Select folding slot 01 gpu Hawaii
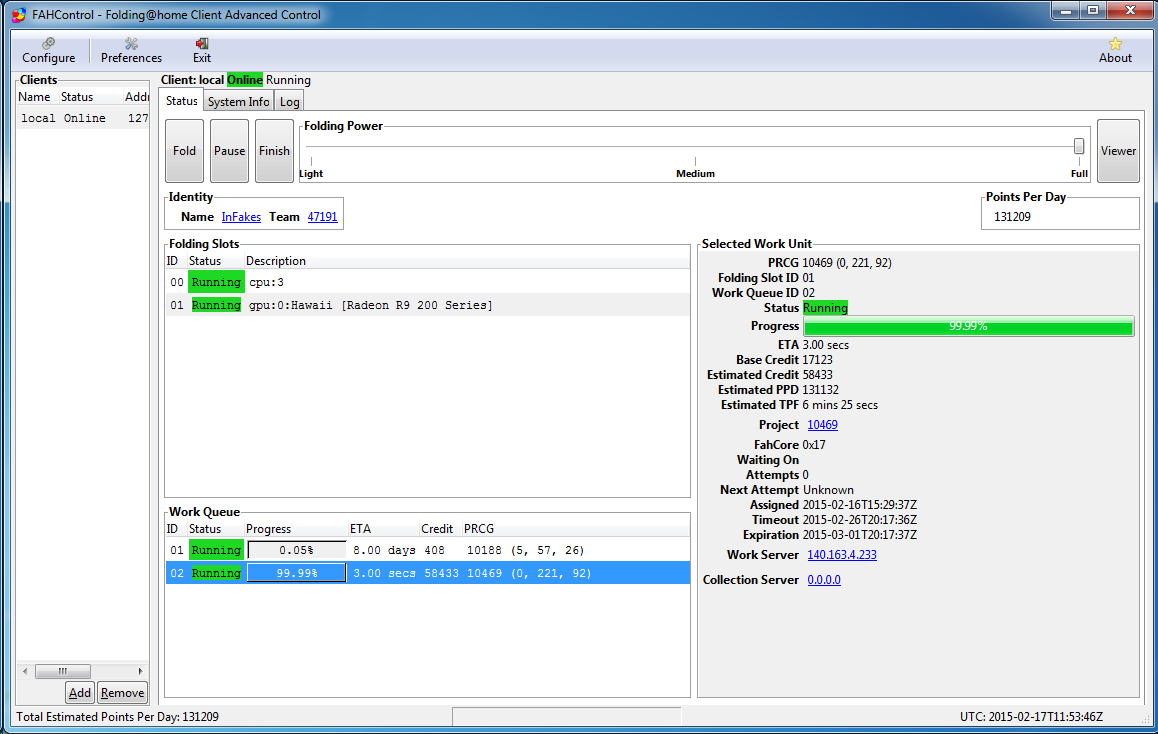The image size is (1158, 734). [428, 305]
